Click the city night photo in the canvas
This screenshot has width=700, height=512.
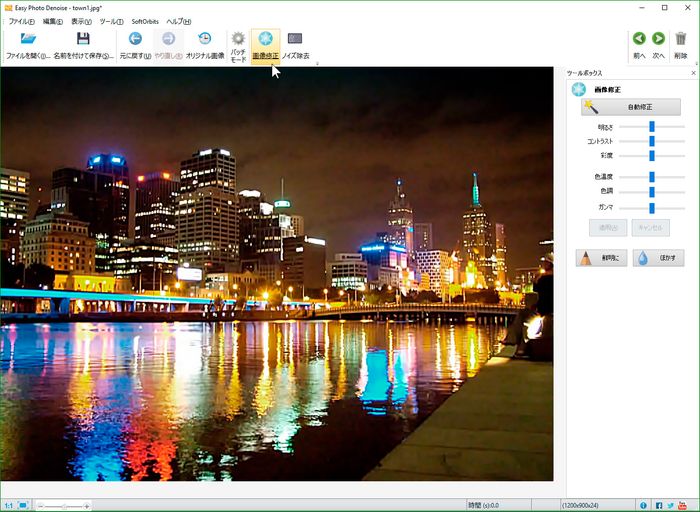point(277,274)
